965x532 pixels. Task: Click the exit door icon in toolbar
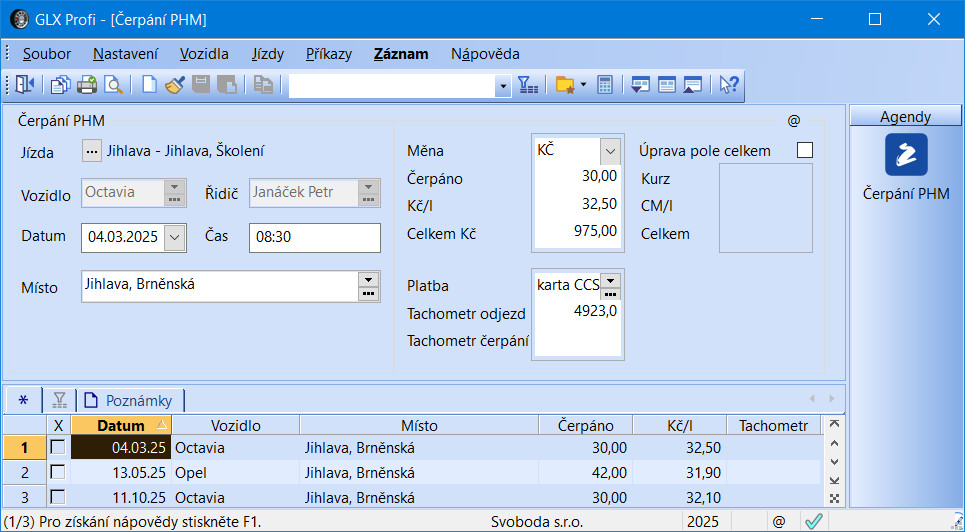[25, 85]
